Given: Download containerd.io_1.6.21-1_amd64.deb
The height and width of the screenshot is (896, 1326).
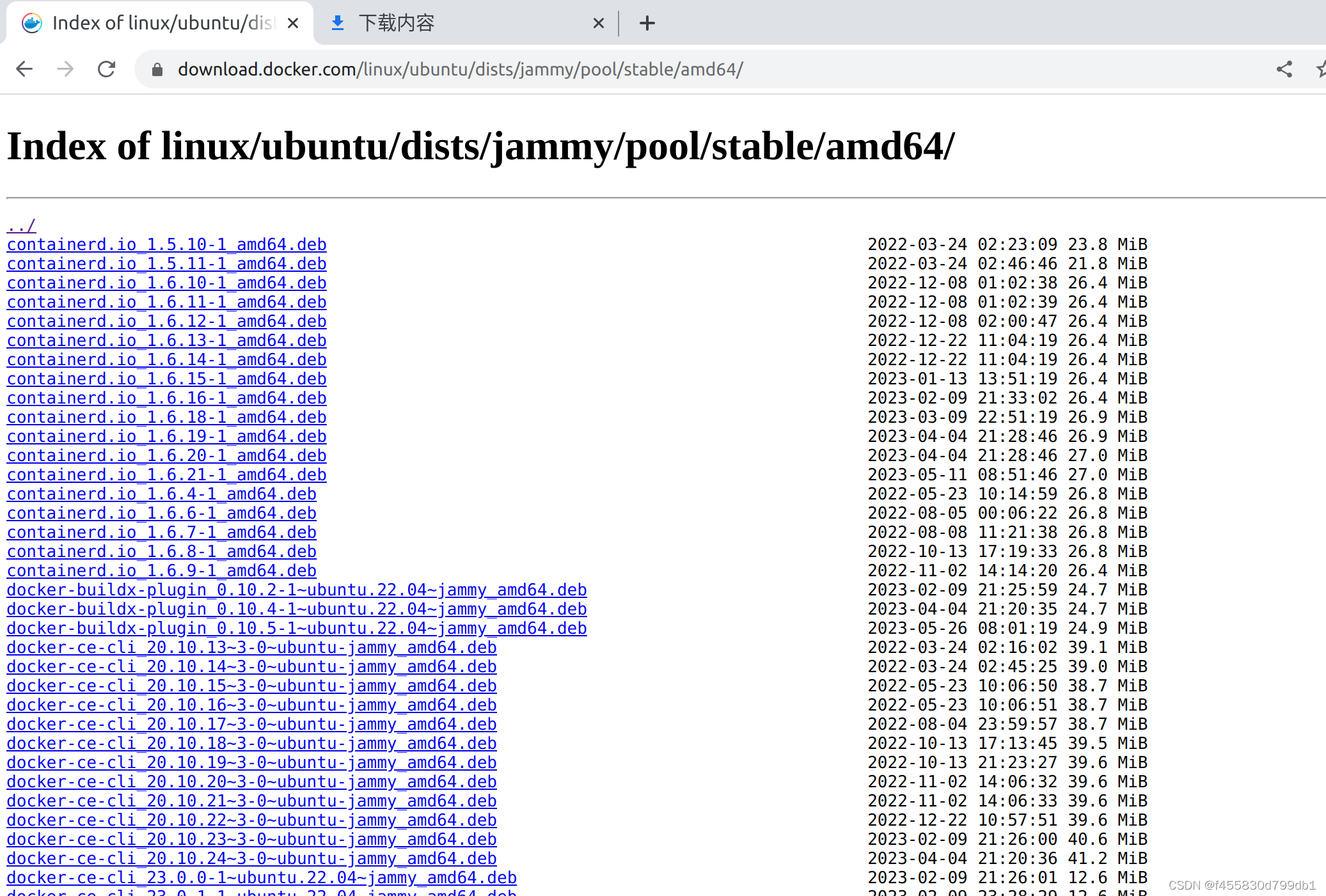Looking at the screenshot, I should [166, 475].
